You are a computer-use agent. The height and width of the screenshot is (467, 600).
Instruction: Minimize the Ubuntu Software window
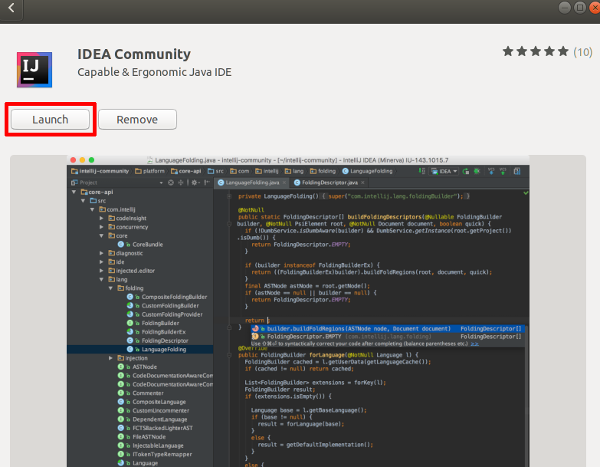(564, 7)
